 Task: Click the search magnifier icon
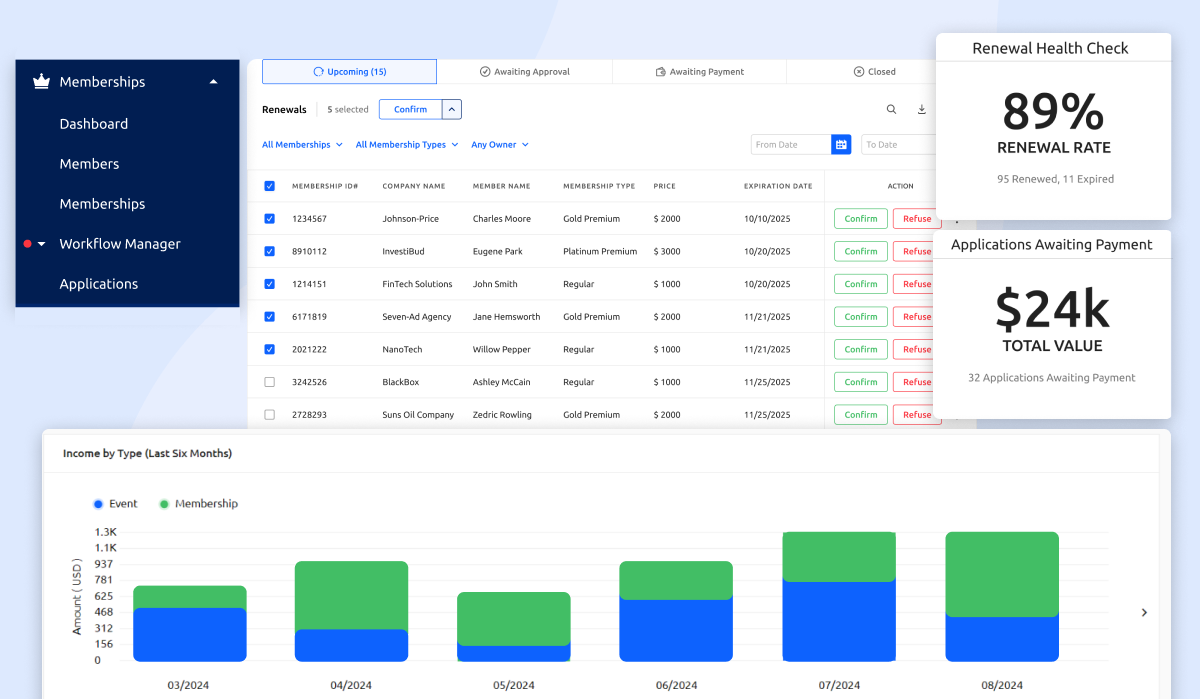point(891,110)
